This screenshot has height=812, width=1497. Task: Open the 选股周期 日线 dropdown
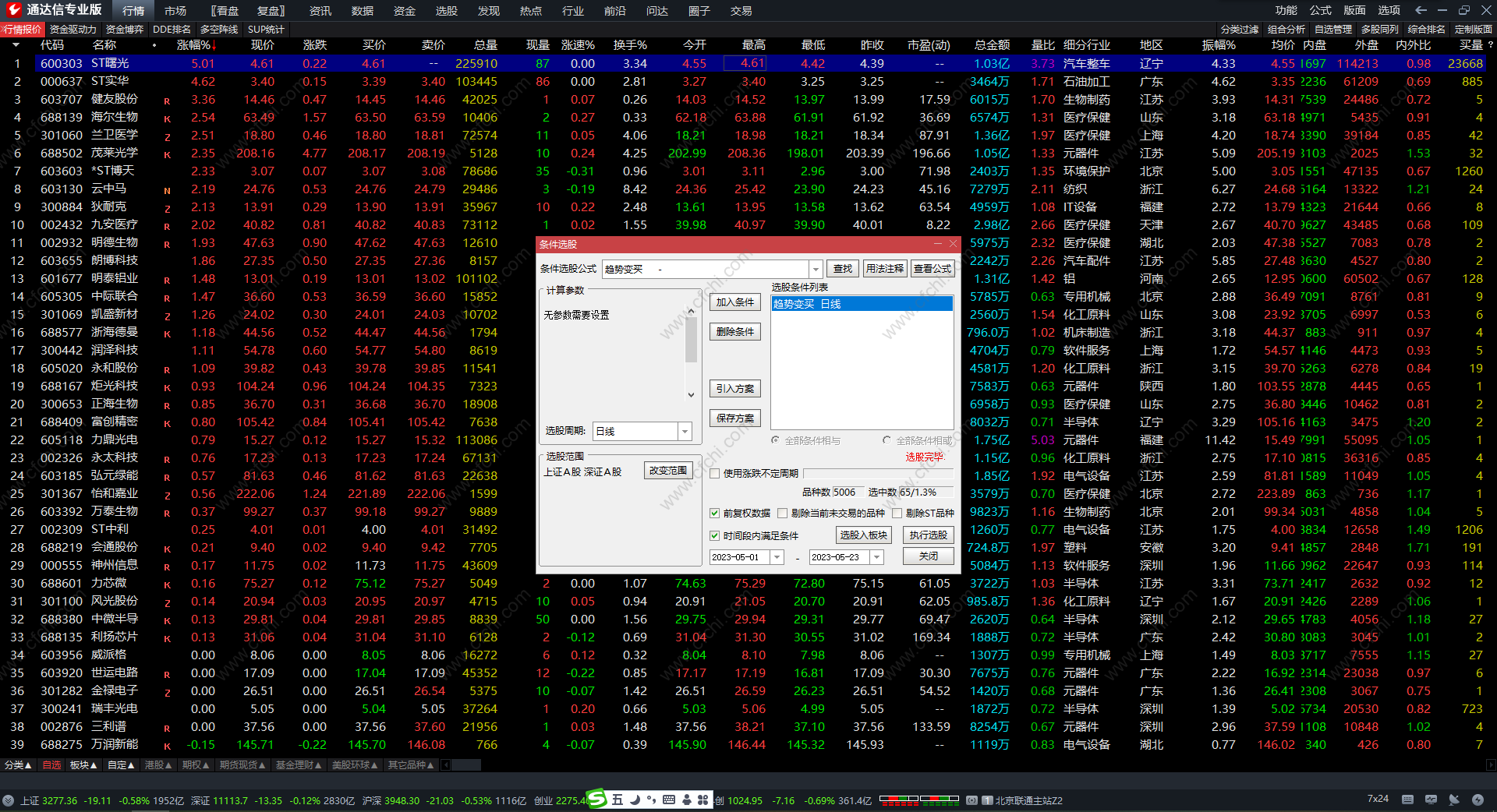(685, 431)
